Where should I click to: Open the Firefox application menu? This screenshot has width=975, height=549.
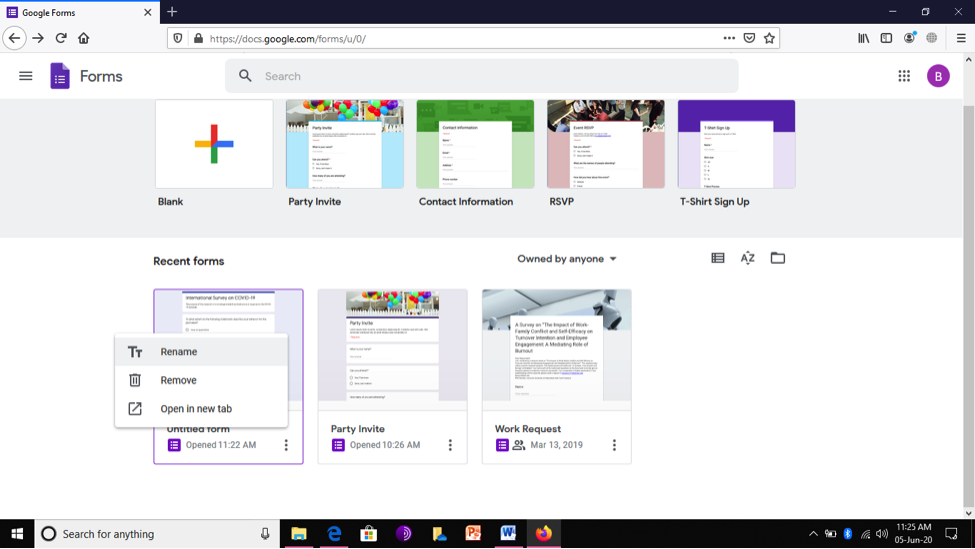point(961,39)
